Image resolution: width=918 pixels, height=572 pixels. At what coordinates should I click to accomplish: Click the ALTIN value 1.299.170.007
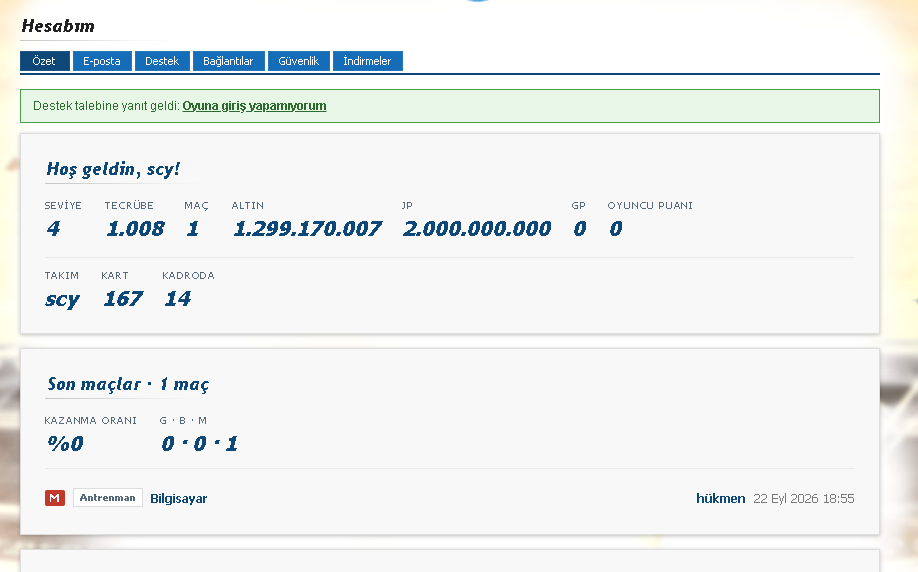[307, 228]
